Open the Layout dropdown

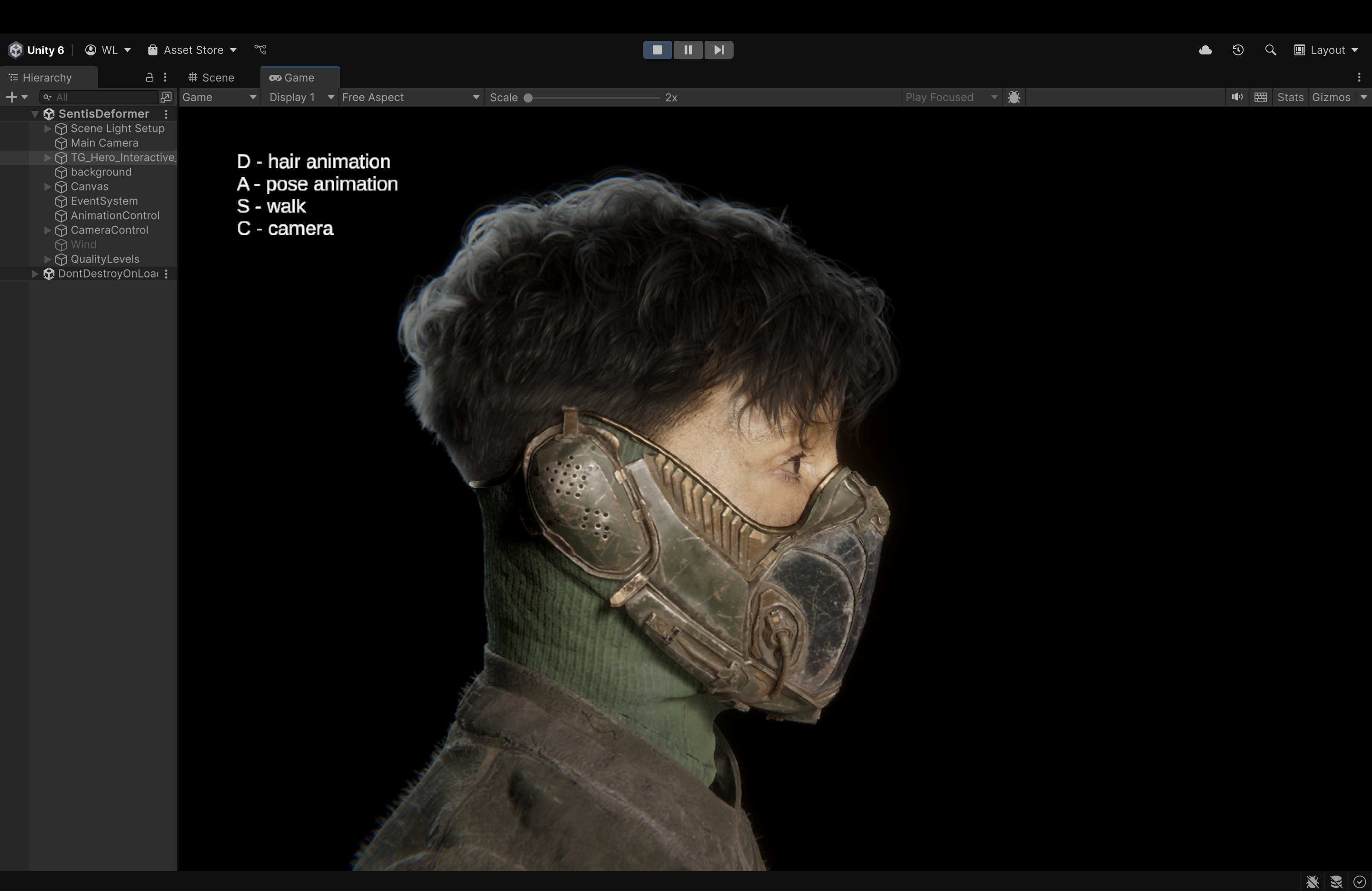click(x=1327, y=50)
